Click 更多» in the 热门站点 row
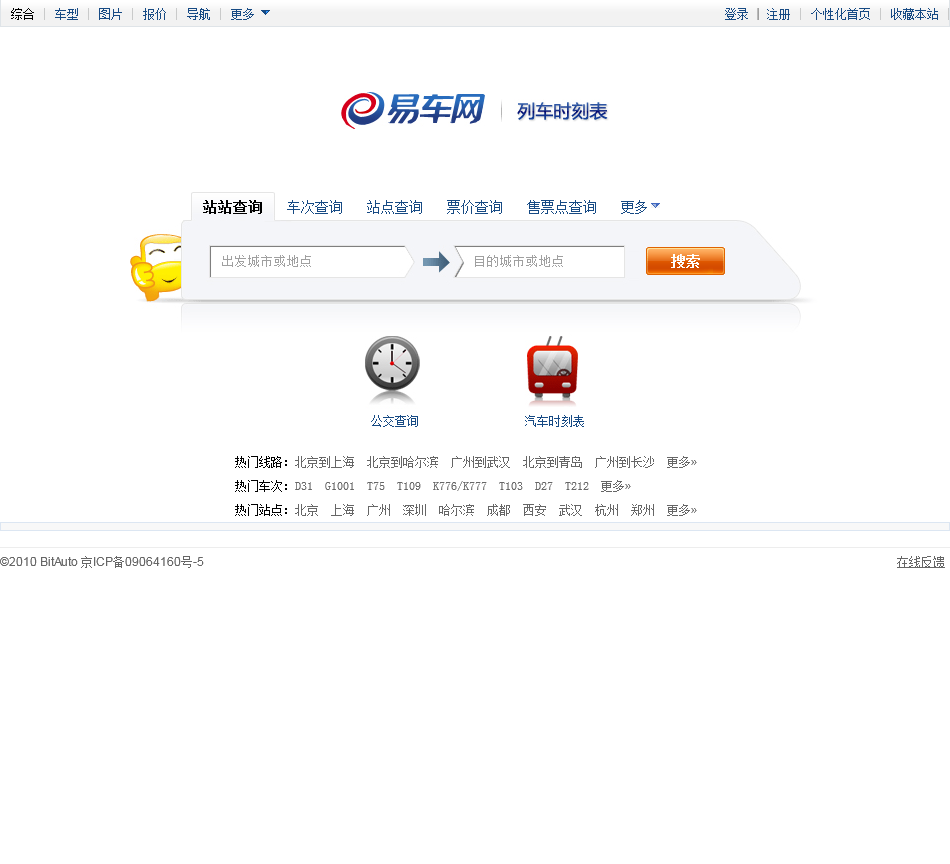This screenshot has width=950, height=864. [x=682, y=510]
